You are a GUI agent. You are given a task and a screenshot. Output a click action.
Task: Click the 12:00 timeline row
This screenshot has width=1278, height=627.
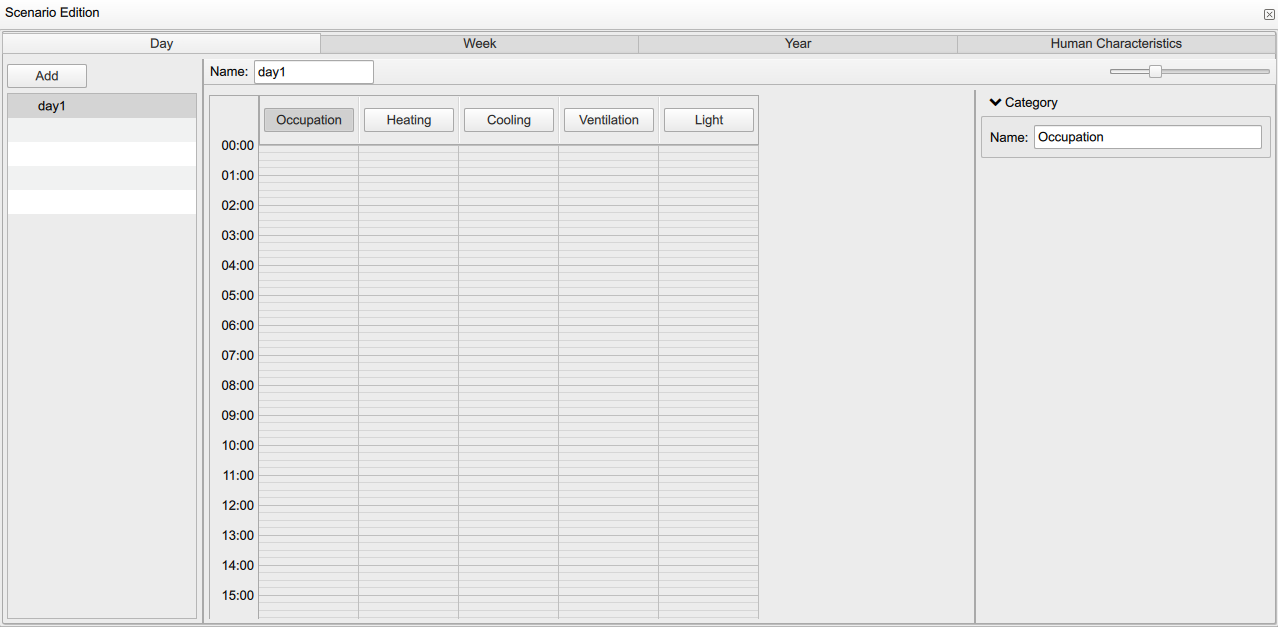coord(500,505)
